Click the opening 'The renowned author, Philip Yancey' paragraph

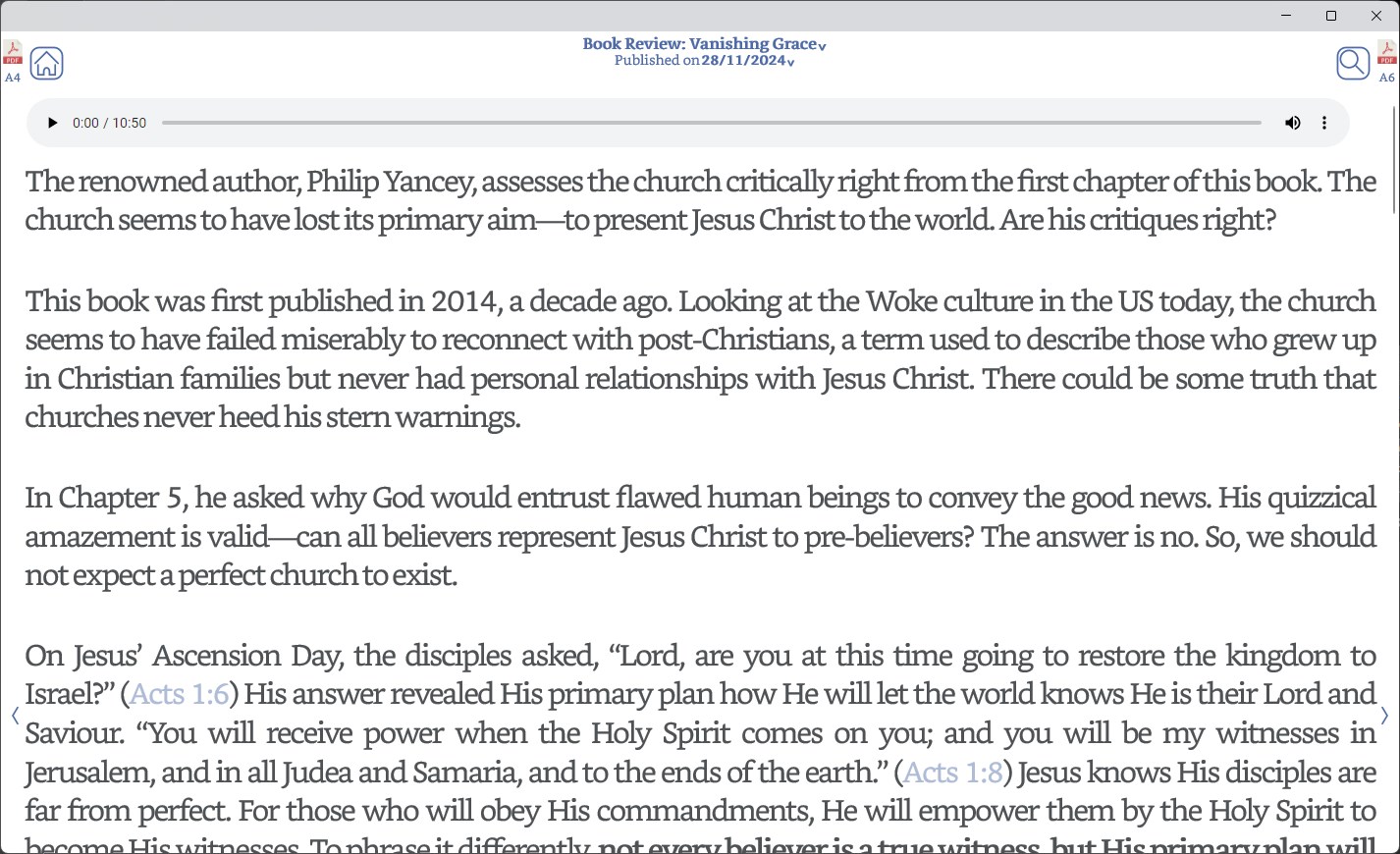pyautogui.click(x=700, y=200)
